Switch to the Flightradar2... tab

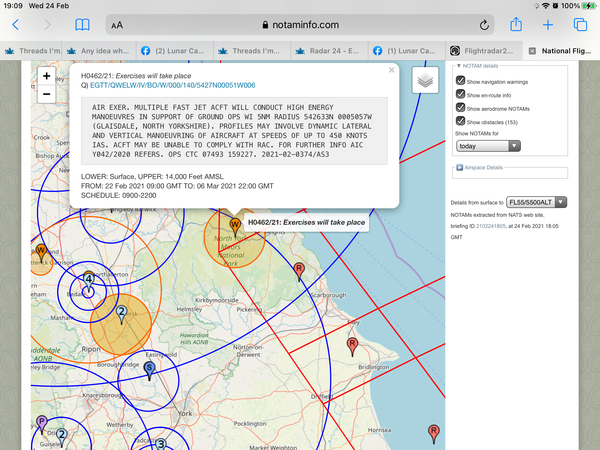pyautogui.click(x=484, y=51)
